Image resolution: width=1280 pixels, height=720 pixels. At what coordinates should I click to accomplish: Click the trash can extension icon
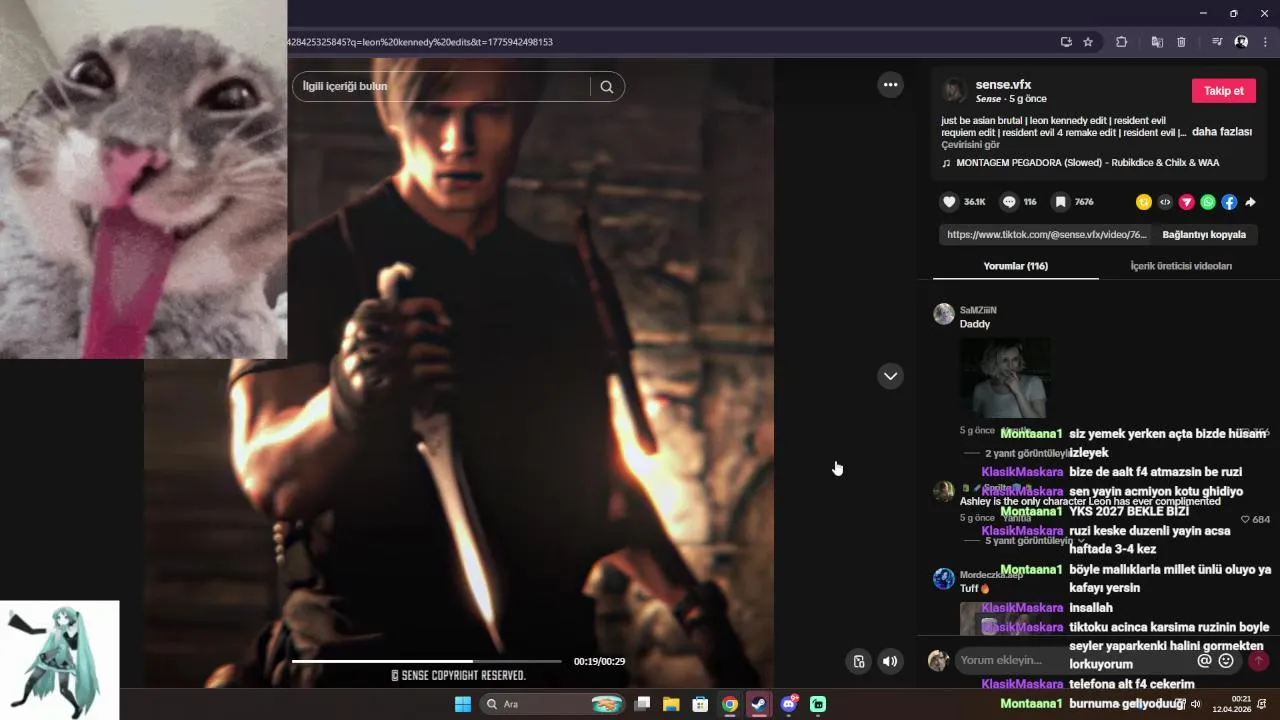click(1181, 42)
